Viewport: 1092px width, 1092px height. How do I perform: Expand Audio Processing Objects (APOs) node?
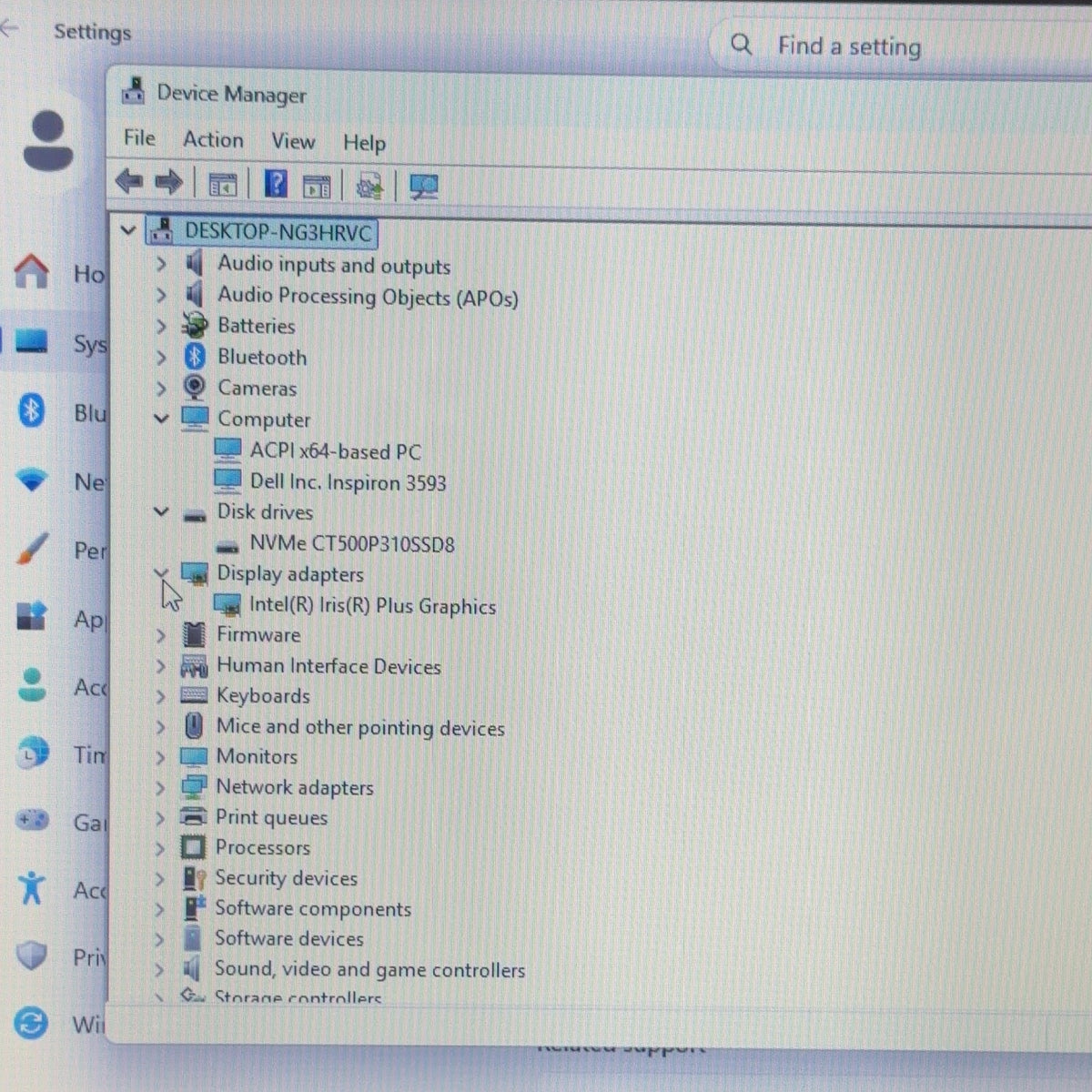click(161, 295)
